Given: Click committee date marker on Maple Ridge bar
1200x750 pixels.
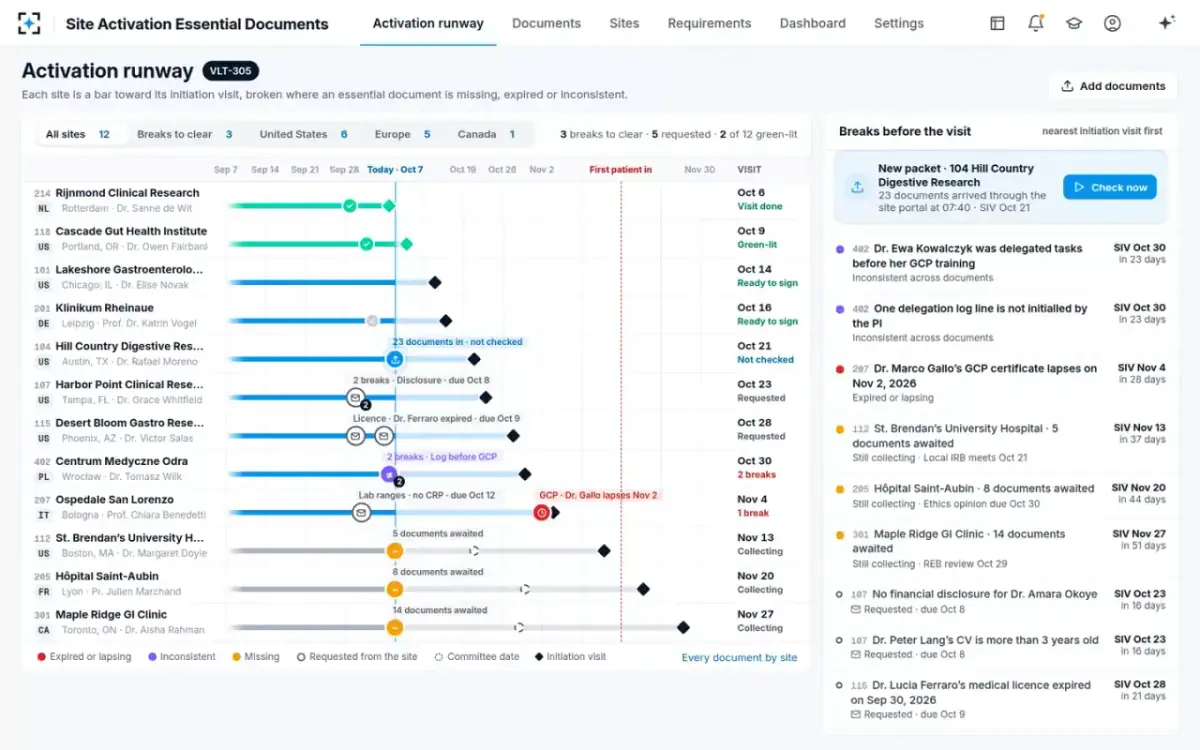Looking at the screenshot, I should tap(518, 628).
